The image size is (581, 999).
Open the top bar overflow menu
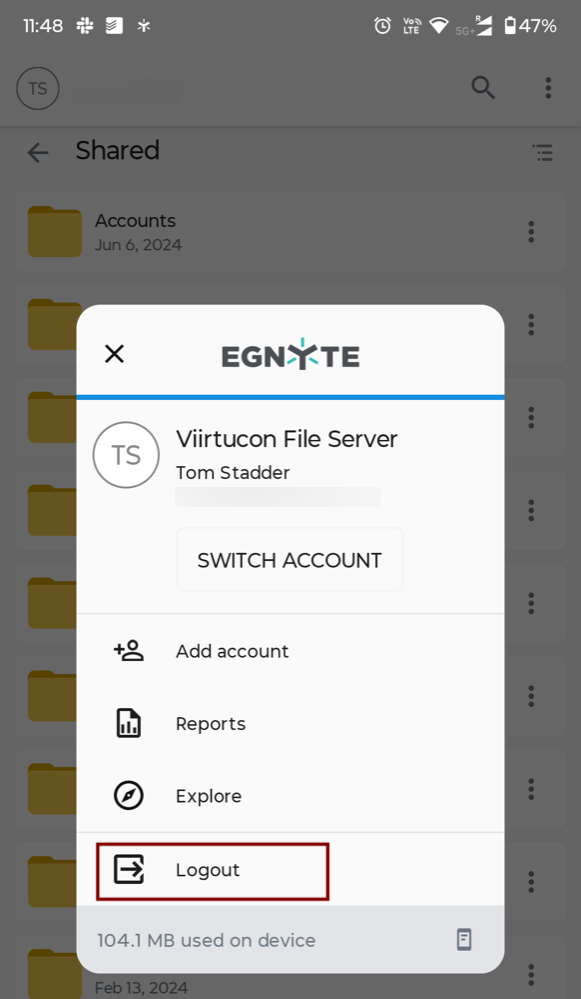coord(548,87)
